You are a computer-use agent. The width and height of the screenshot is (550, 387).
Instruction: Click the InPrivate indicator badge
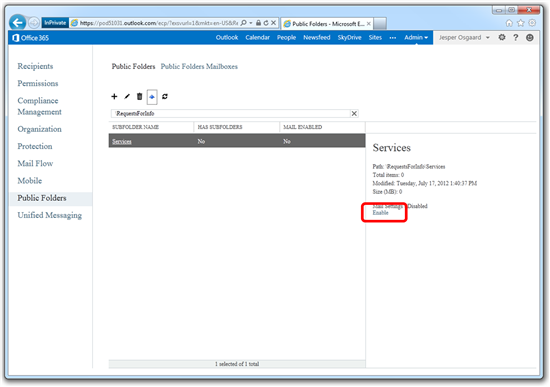point(55,23)
